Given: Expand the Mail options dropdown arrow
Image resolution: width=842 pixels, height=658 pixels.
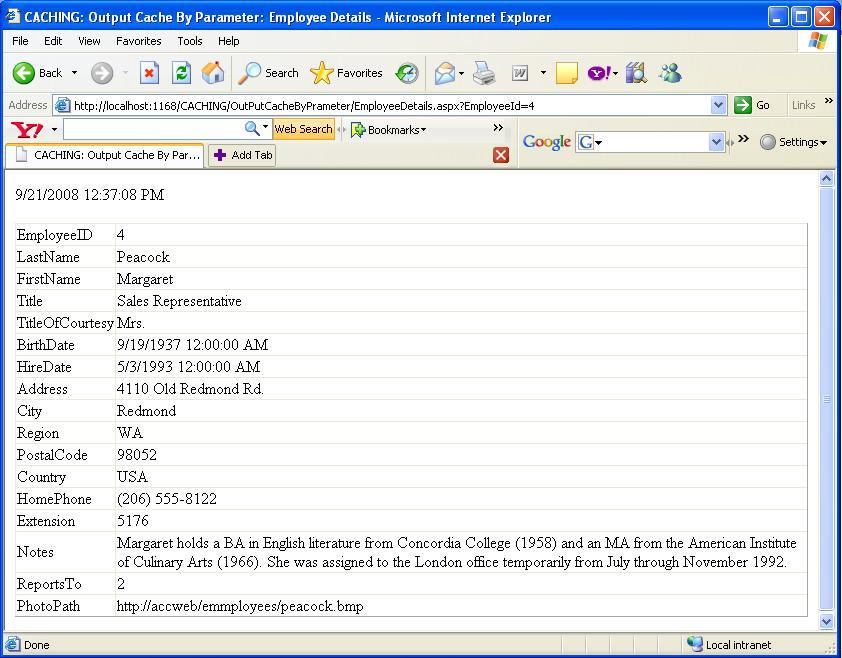Looking at the screenshot, I should point(461,74).
